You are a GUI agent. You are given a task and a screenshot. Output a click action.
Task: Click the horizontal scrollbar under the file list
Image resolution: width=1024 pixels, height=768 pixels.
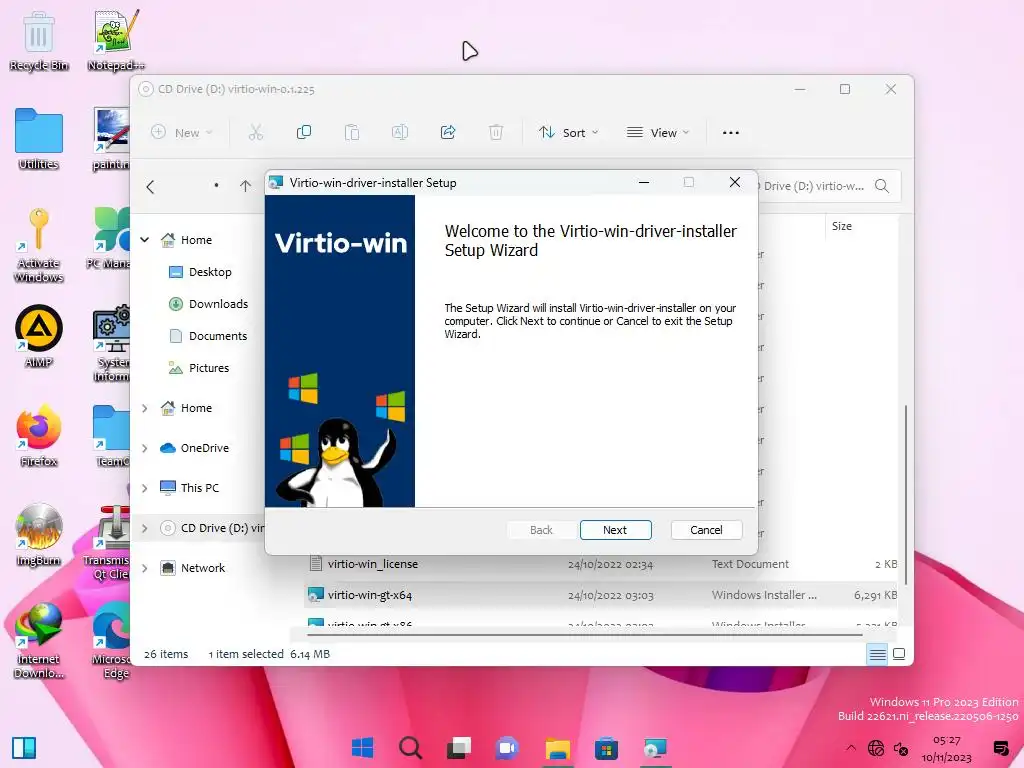[x=584, y=634]
